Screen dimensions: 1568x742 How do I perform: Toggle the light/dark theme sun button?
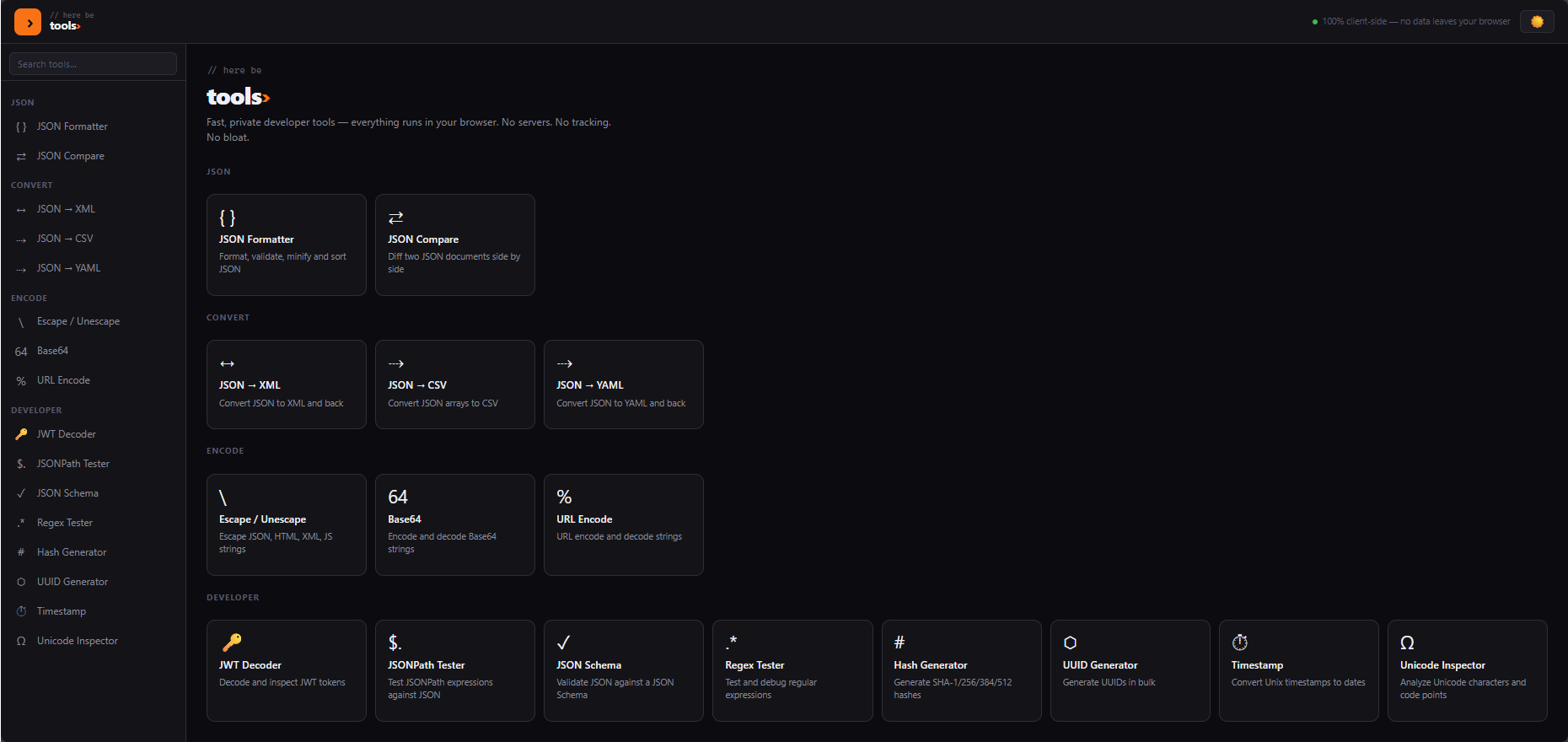(x=1537, y=22)
